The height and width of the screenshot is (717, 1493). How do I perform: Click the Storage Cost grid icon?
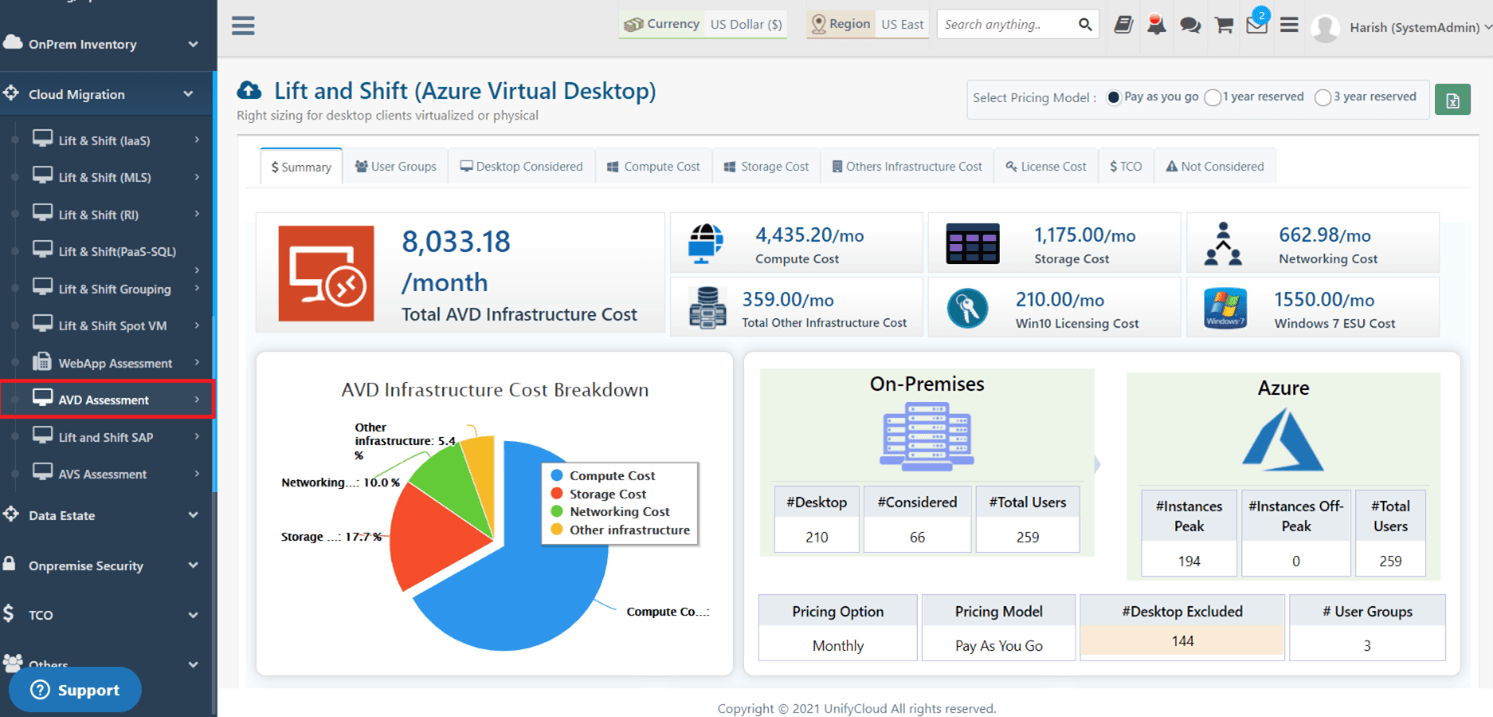coord(972,245)
